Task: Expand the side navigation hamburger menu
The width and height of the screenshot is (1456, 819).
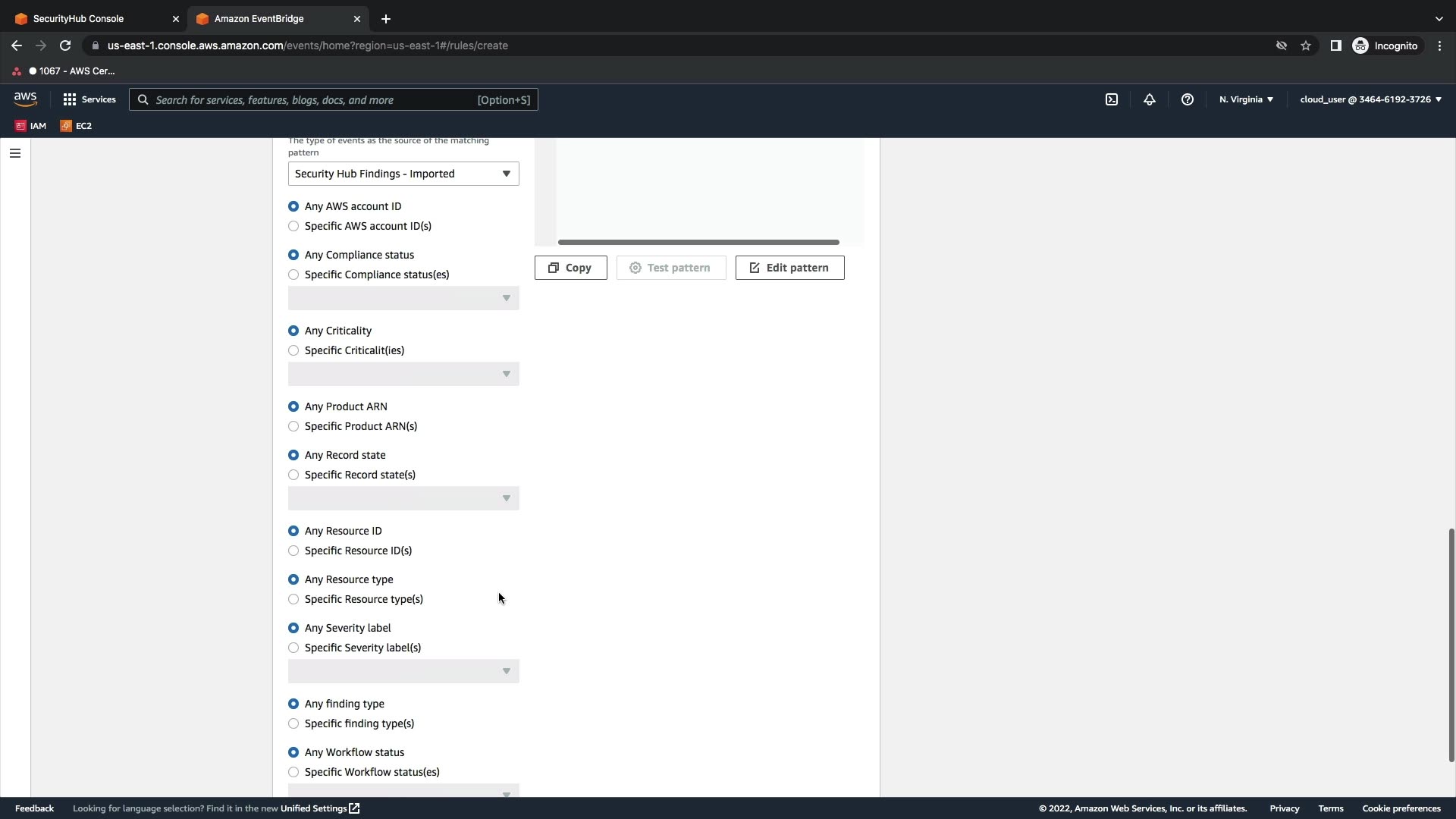Action: point(15,153)
